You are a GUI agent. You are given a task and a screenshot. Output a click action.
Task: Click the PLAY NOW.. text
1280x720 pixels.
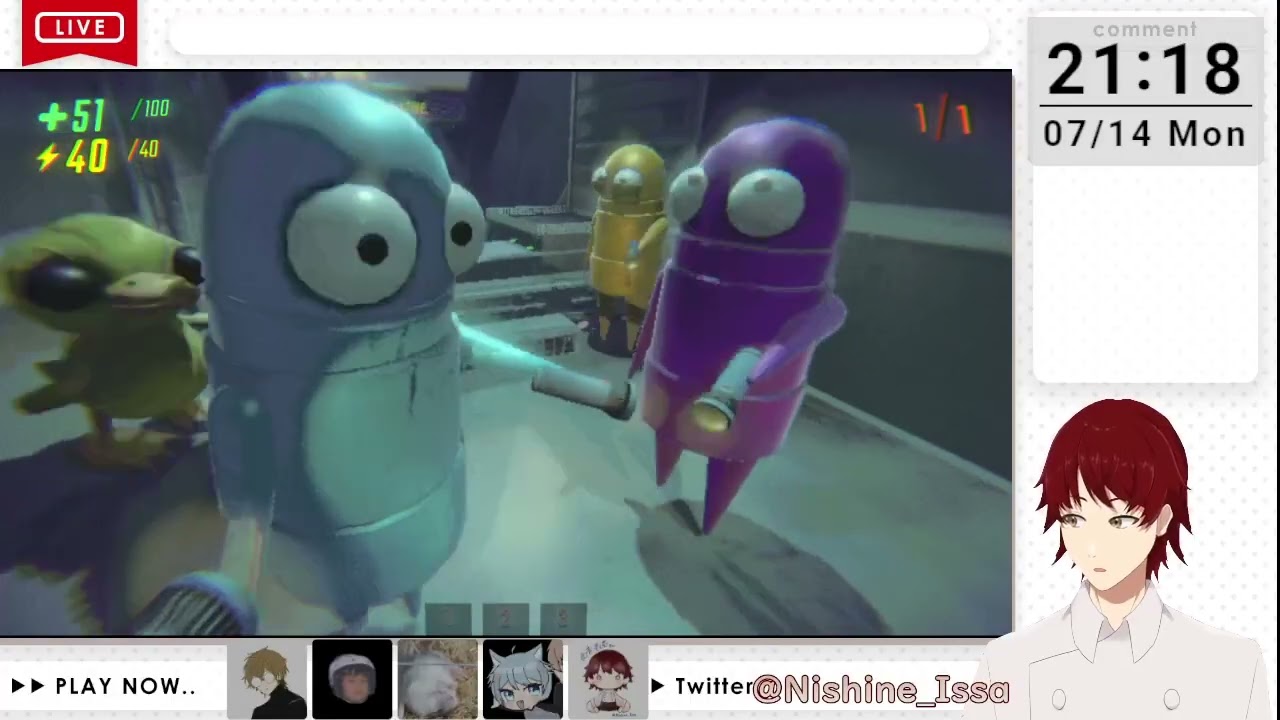(125, 687)
